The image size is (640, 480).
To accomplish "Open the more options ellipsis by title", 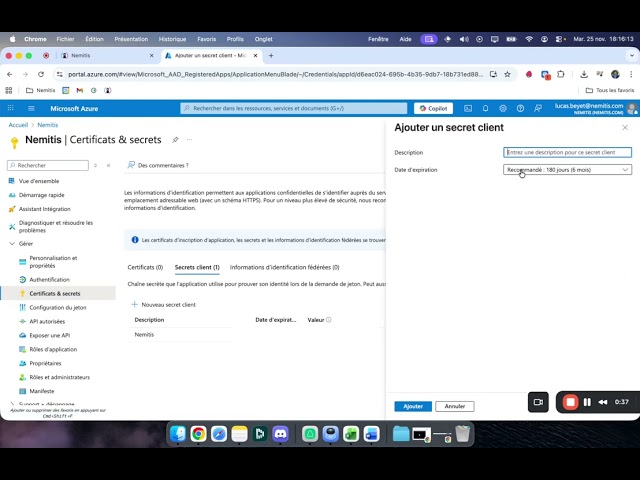I will pyautogui.click(x=189, y=140).
